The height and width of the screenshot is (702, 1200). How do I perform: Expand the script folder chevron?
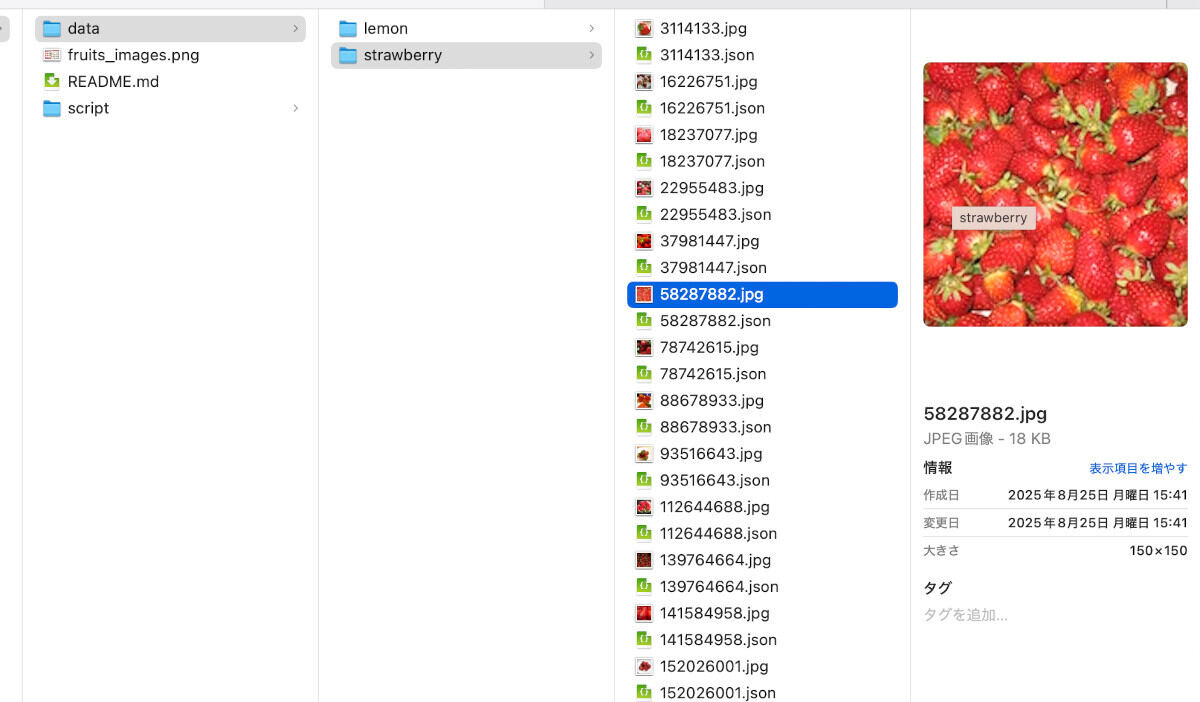click(x=295, y=108)
